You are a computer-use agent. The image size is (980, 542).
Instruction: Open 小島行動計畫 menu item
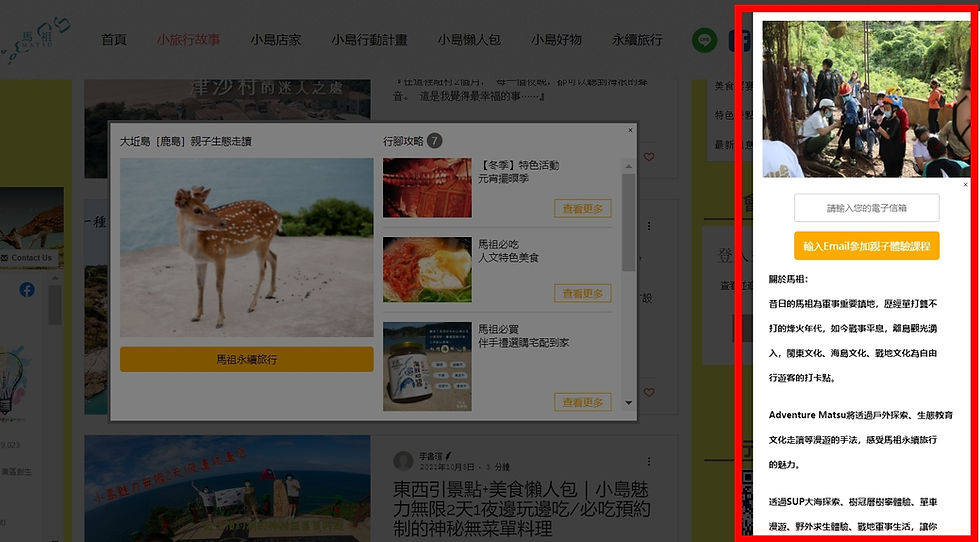(369, 39)
